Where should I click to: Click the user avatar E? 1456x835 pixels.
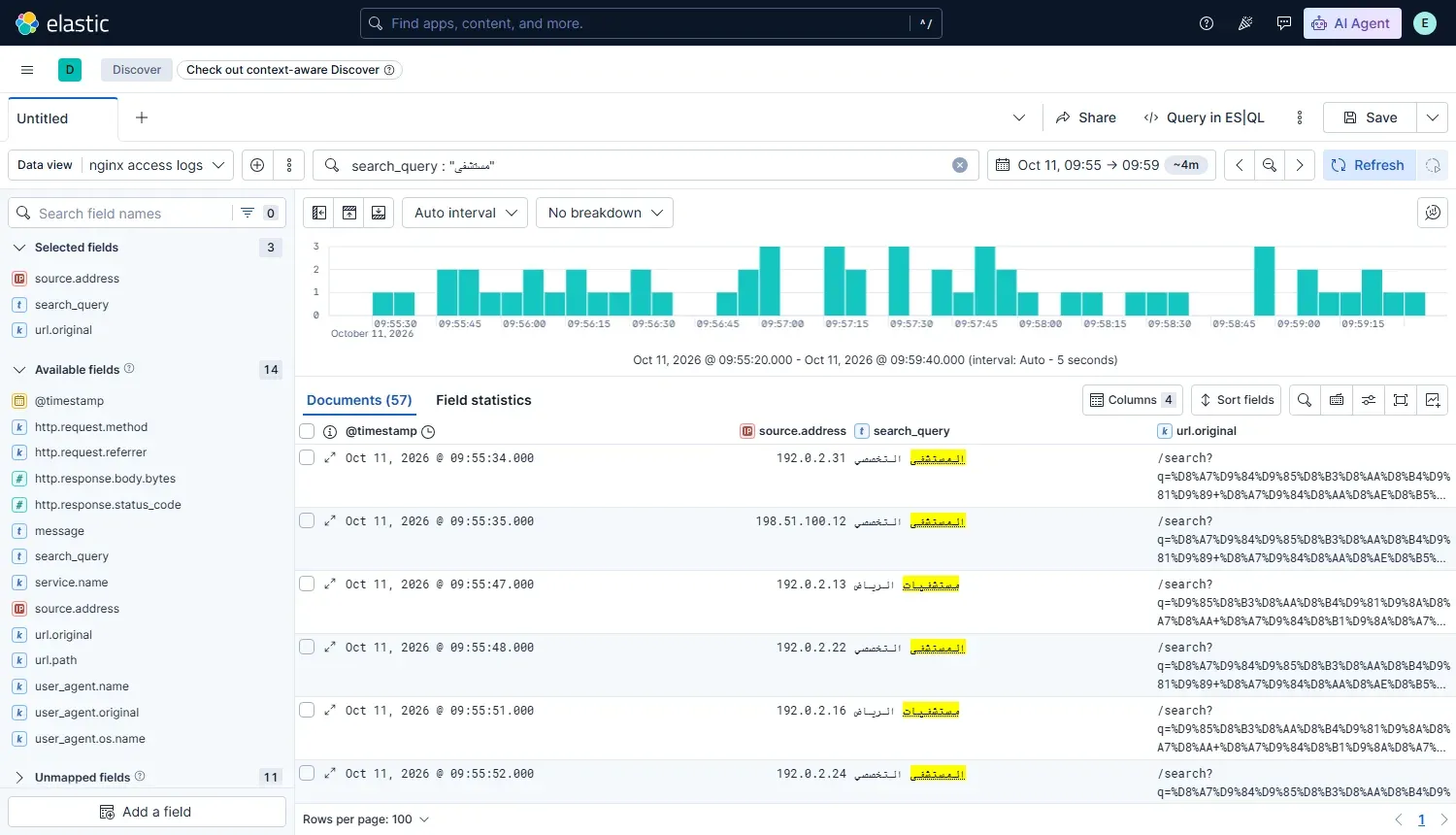click(1425, 23)
